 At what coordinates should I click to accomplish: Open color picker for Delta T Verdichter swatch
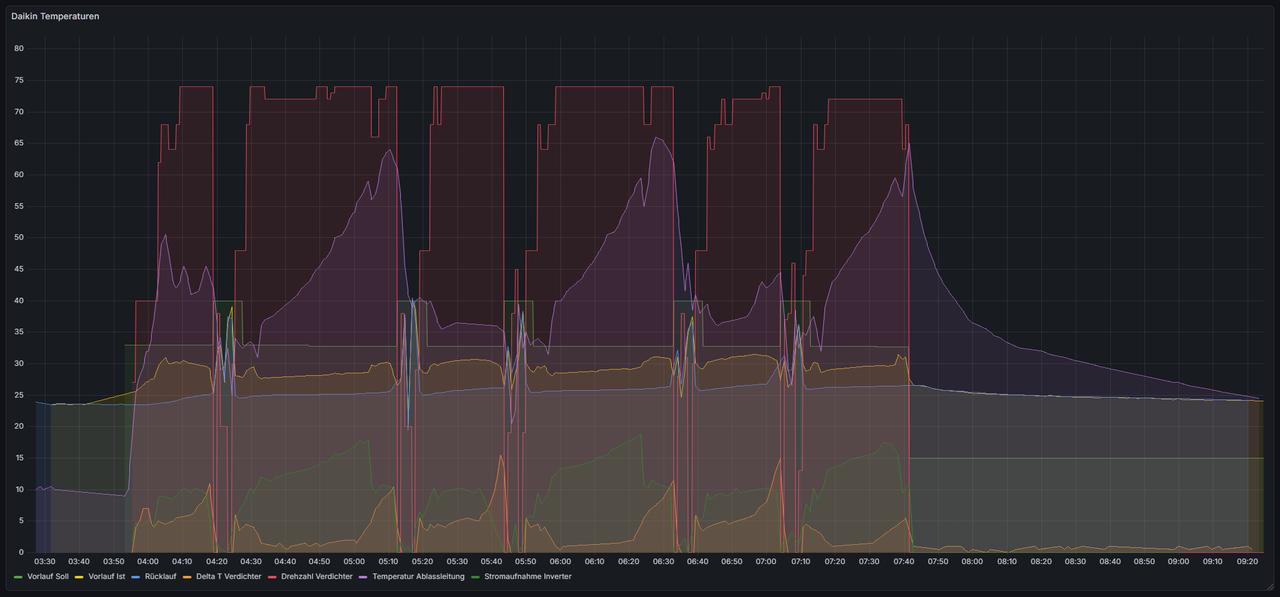(189, 577)
